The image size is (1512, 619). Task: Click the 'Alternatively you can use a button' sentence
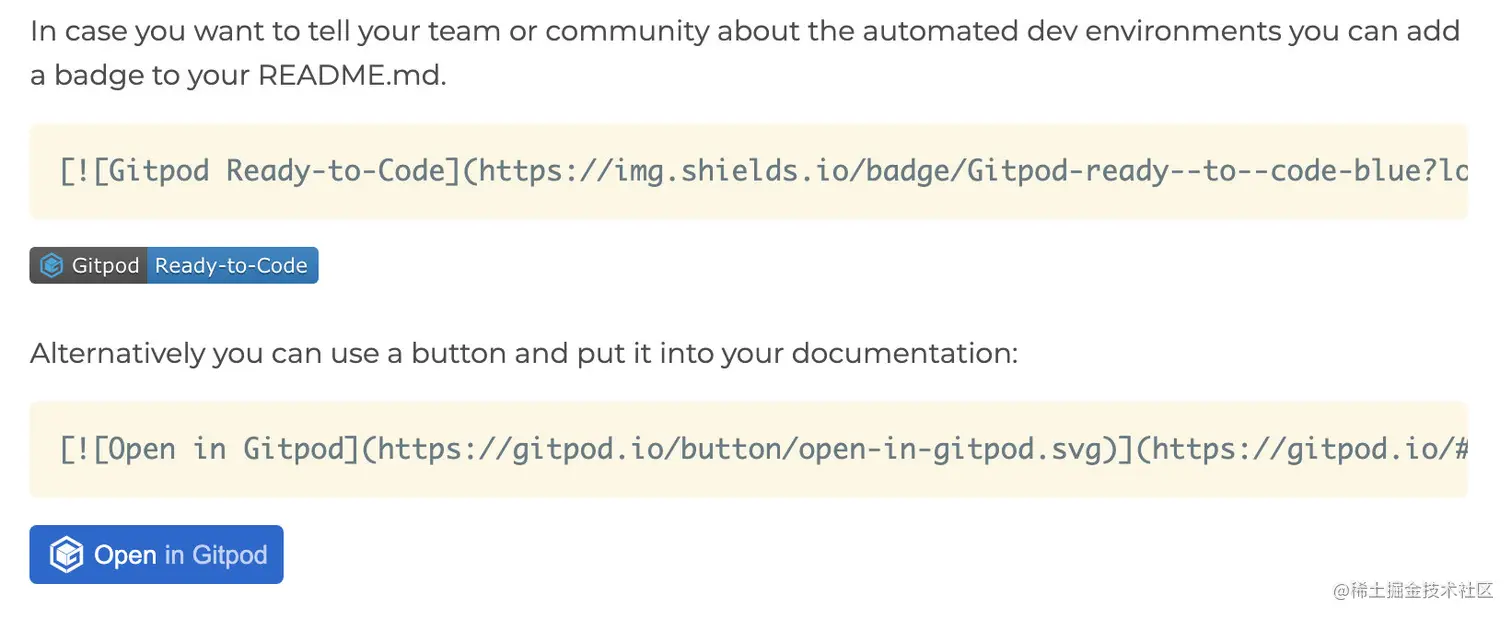tap(524, 354)
